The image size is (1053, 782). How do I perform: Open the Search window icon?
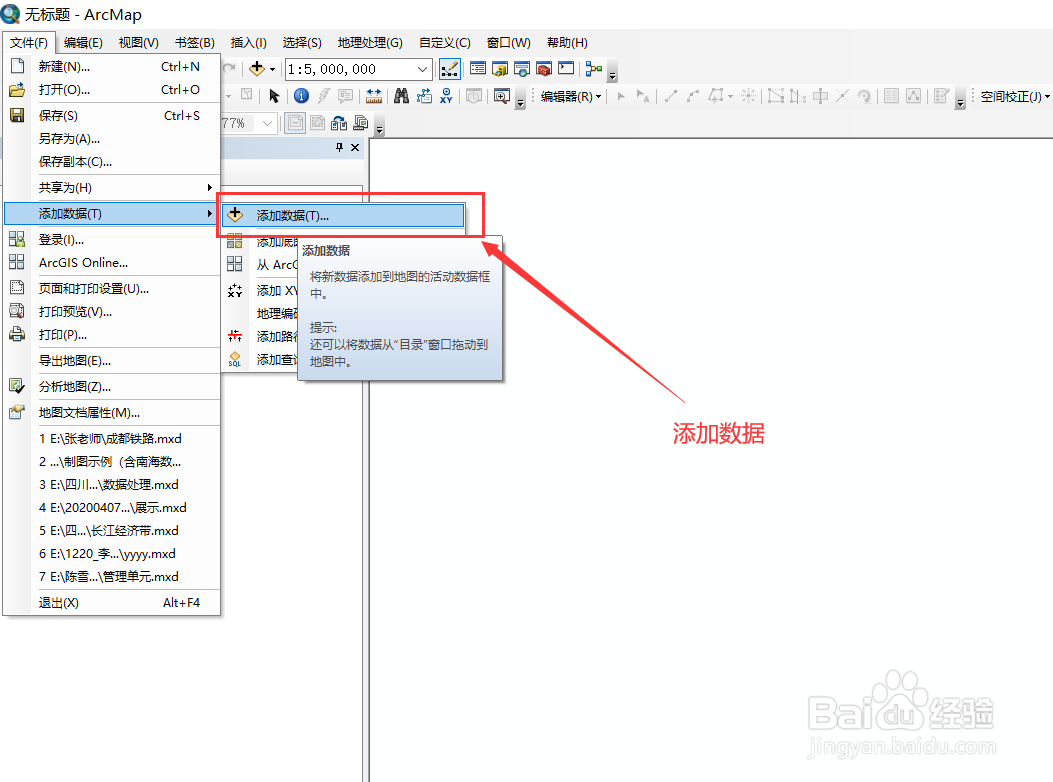pos(522,69)
